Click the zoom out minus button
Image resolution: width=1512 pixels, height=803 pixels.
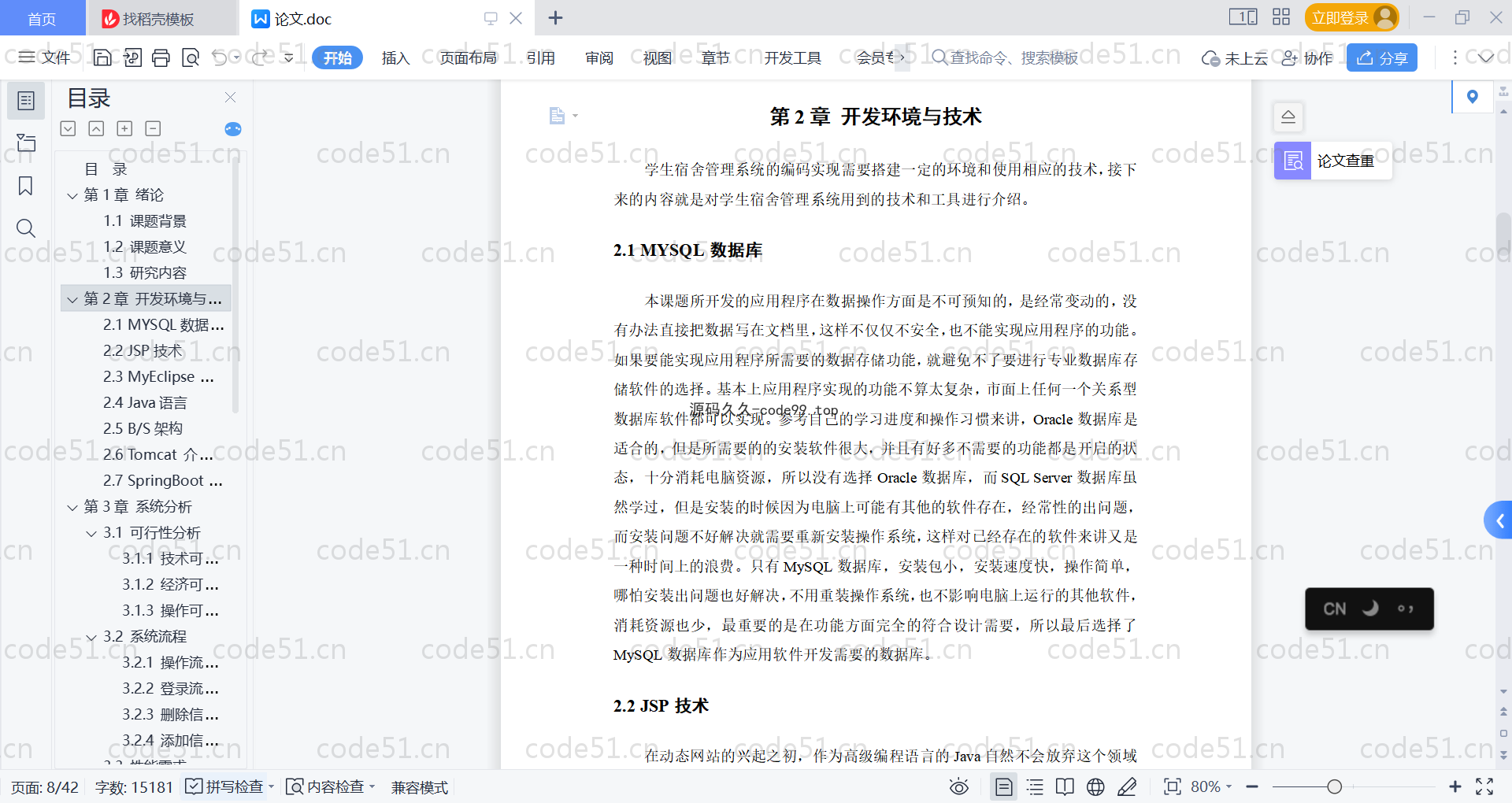pos(1252,786)
